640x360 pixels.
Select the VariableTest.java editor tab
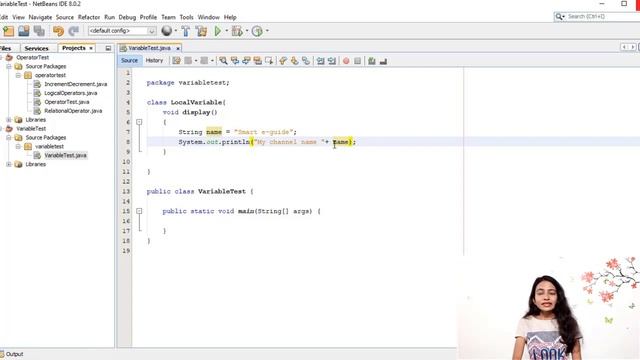click(x=149, y=48)
